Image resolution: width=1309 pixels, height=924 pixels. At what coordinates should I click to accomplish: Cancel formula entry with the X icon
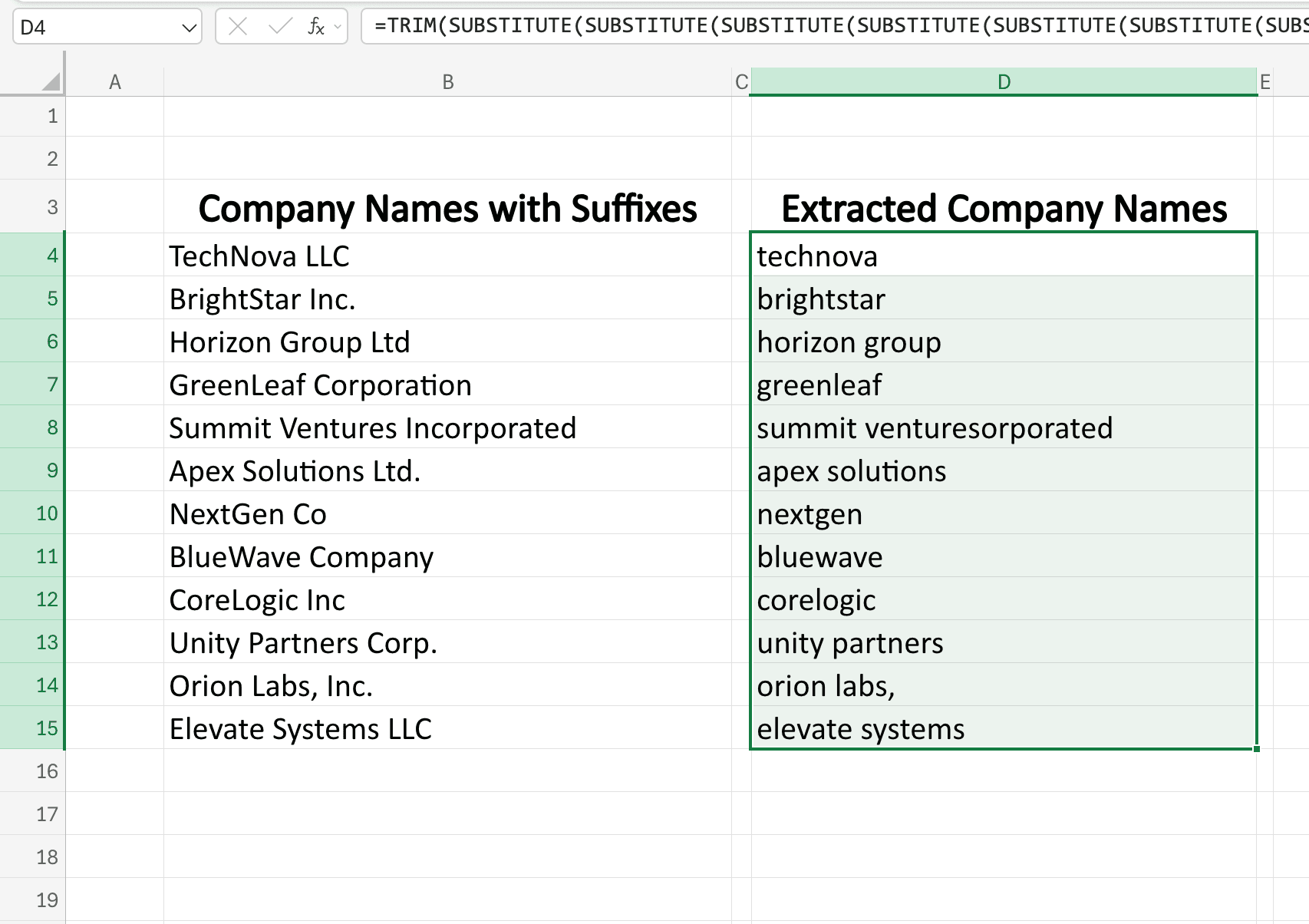pos(238,25)
